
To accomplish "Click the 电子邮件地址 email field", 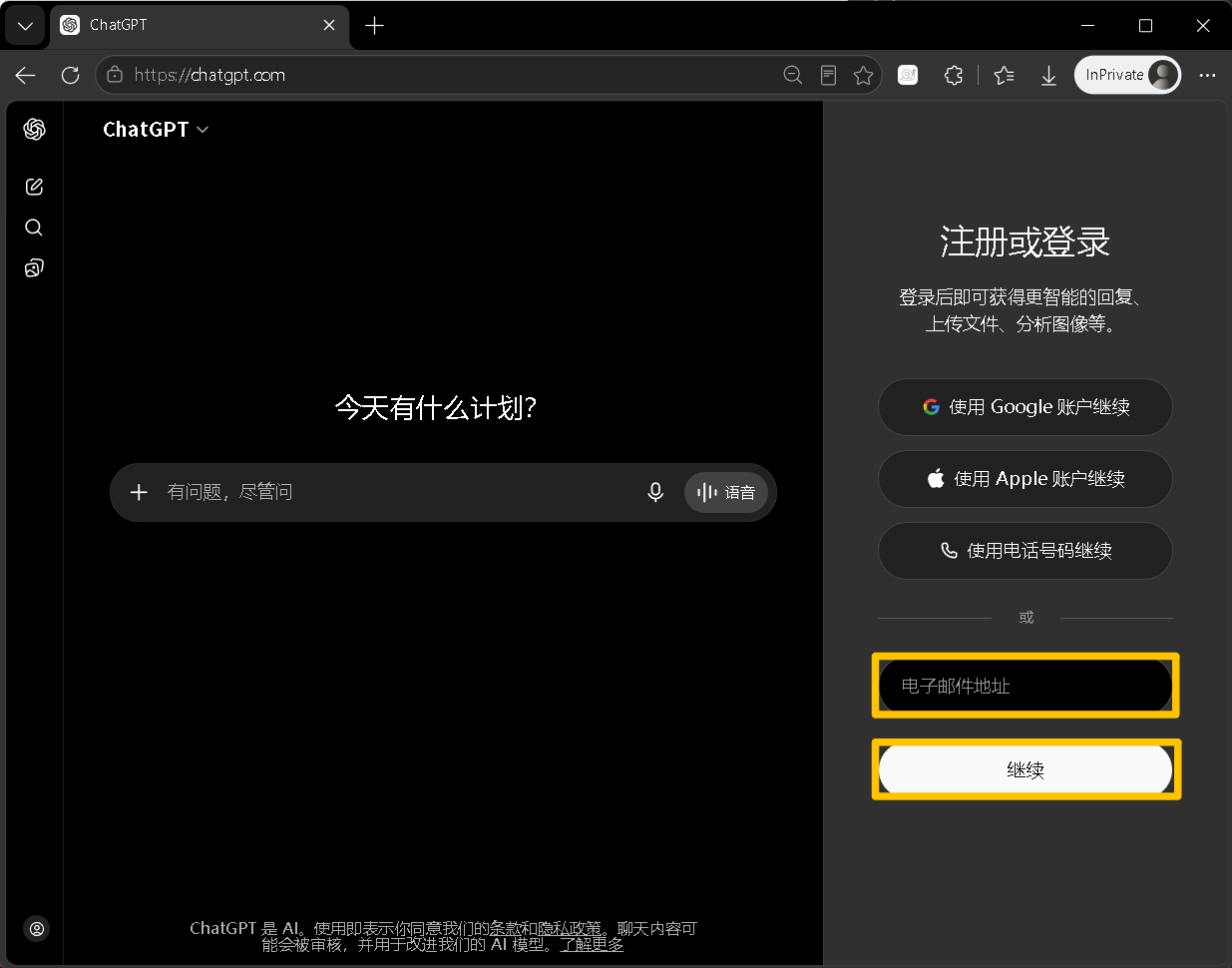I will tap(1026, 686).
